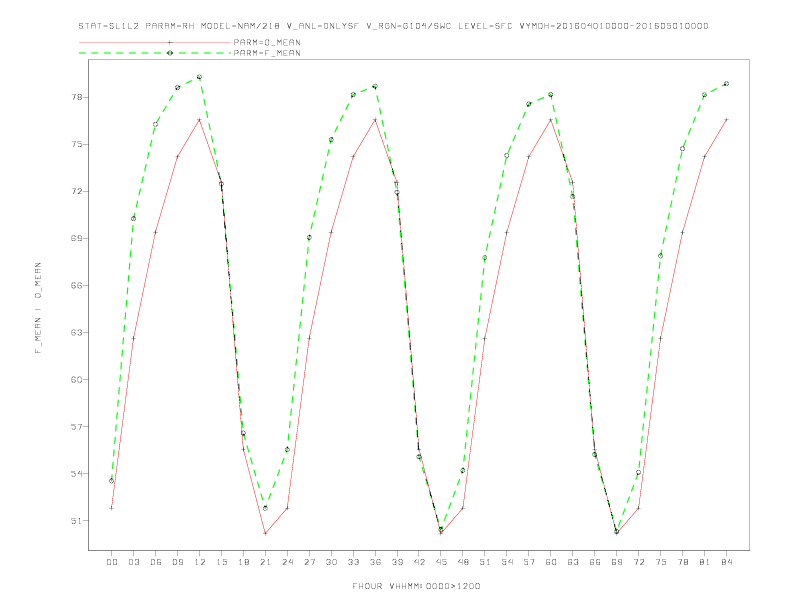This screenshot has width=792, height=612.
Task: Click the chart title line starting STAT=SL1L2
Action: pyautogui.click(x=393, y=26)
